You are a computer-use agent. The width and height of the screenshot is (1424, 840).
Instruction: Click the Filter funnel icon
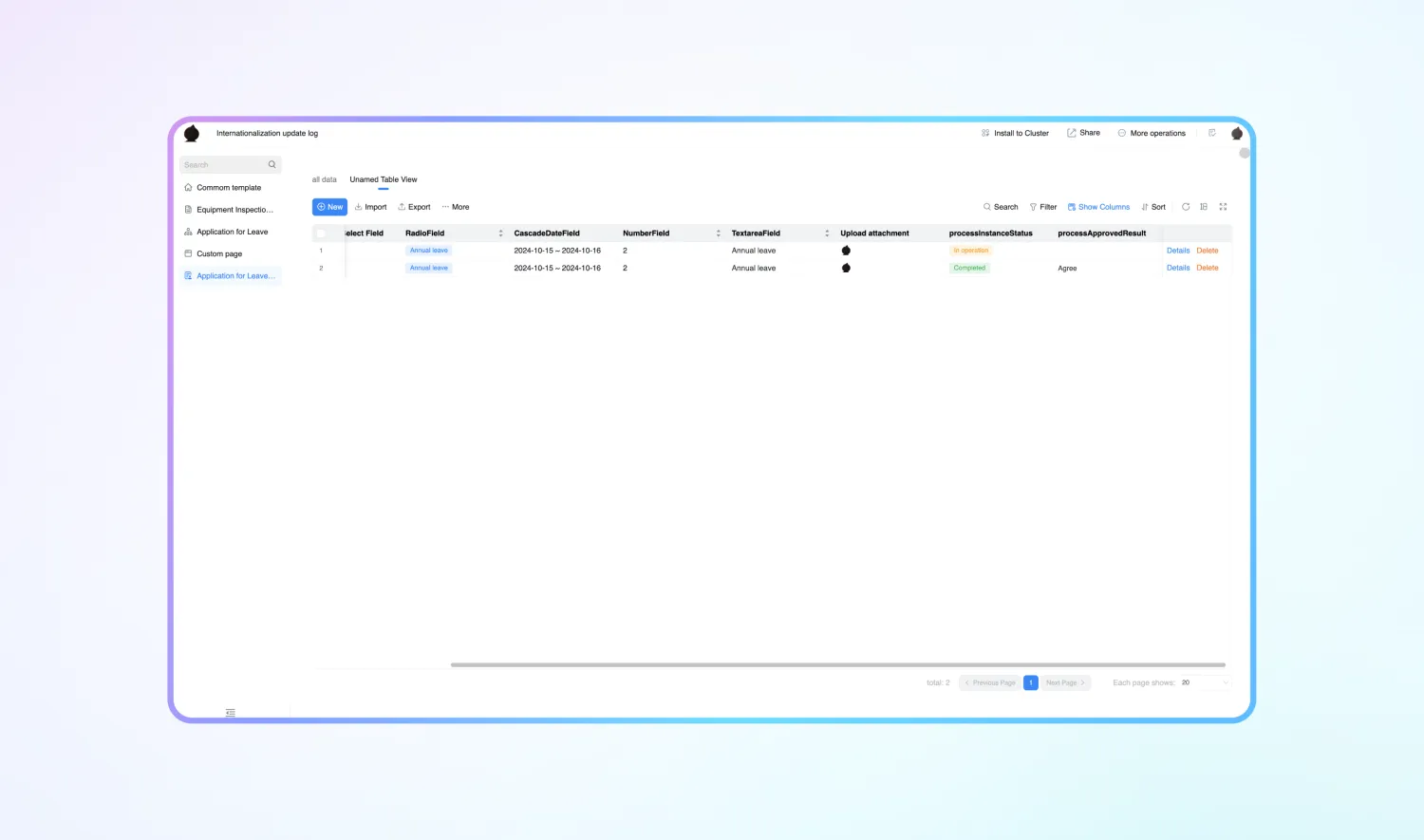(1033, 207)
